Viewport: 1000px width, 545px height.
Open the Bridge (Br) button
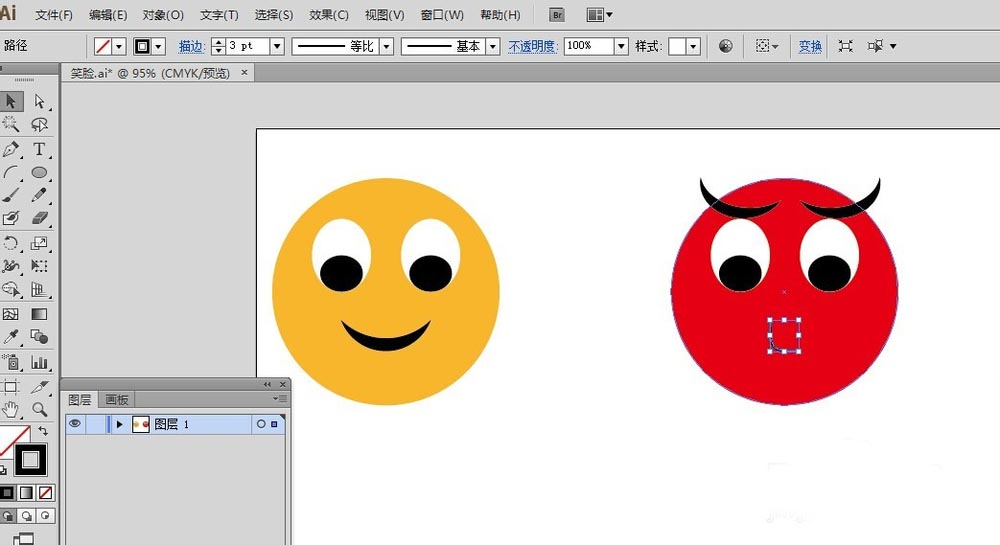click(x=557, y=15)
